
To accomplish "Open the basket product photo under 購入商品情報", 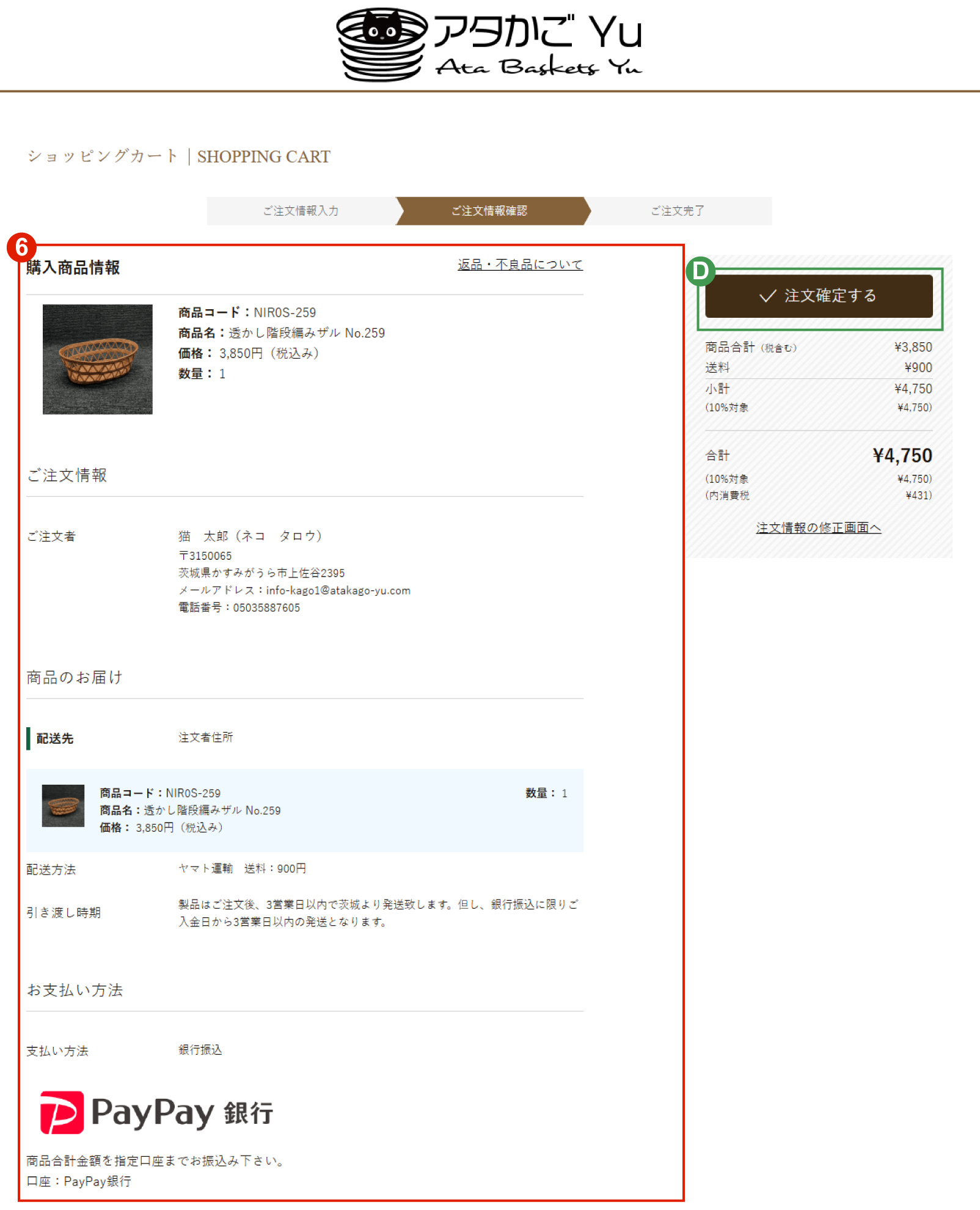I will (97, 359).
